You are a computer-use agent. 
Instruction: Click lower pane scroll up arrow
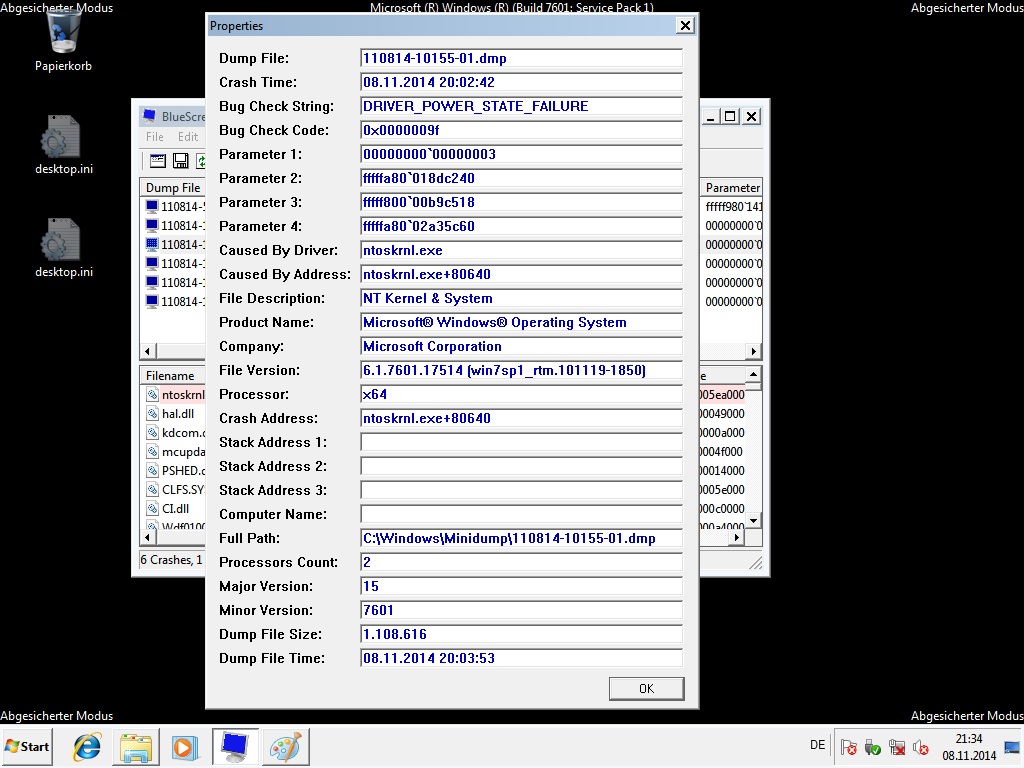click(x=753, y=374)
